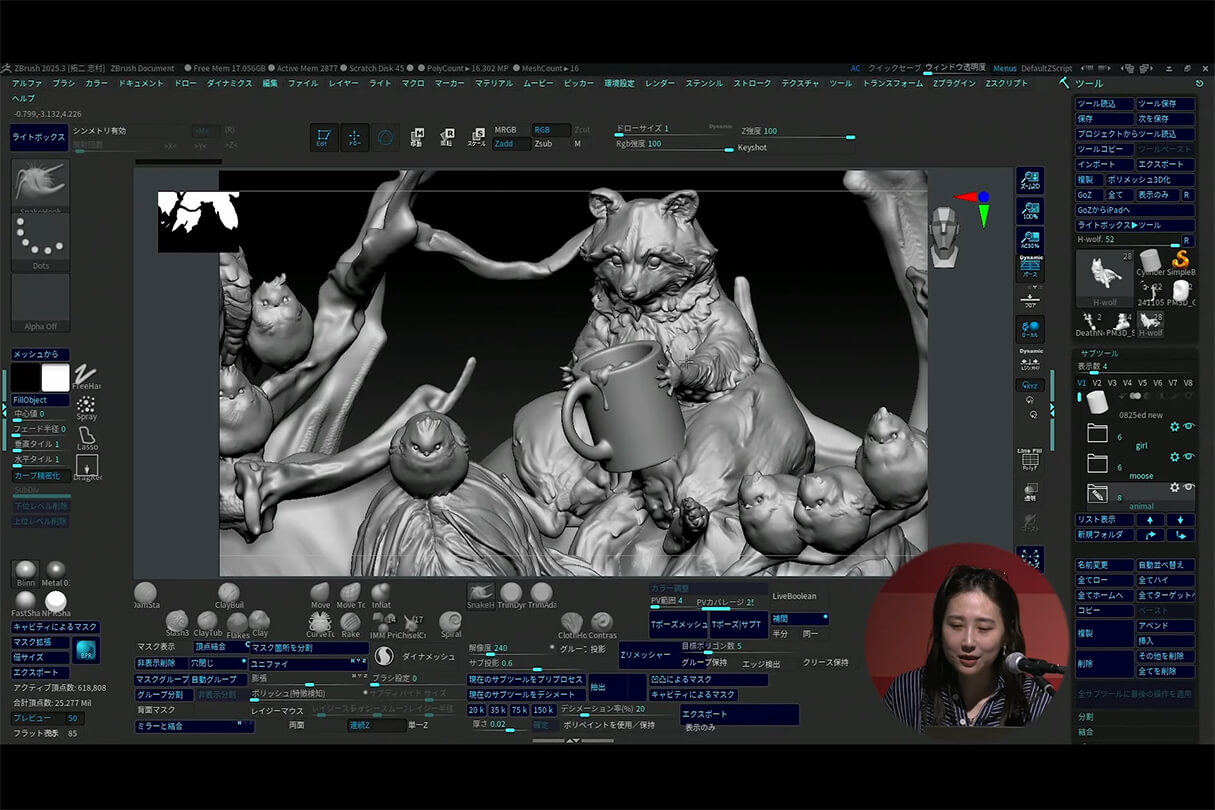
Task: Click the Edit mode icon
Action: [324, 138]
